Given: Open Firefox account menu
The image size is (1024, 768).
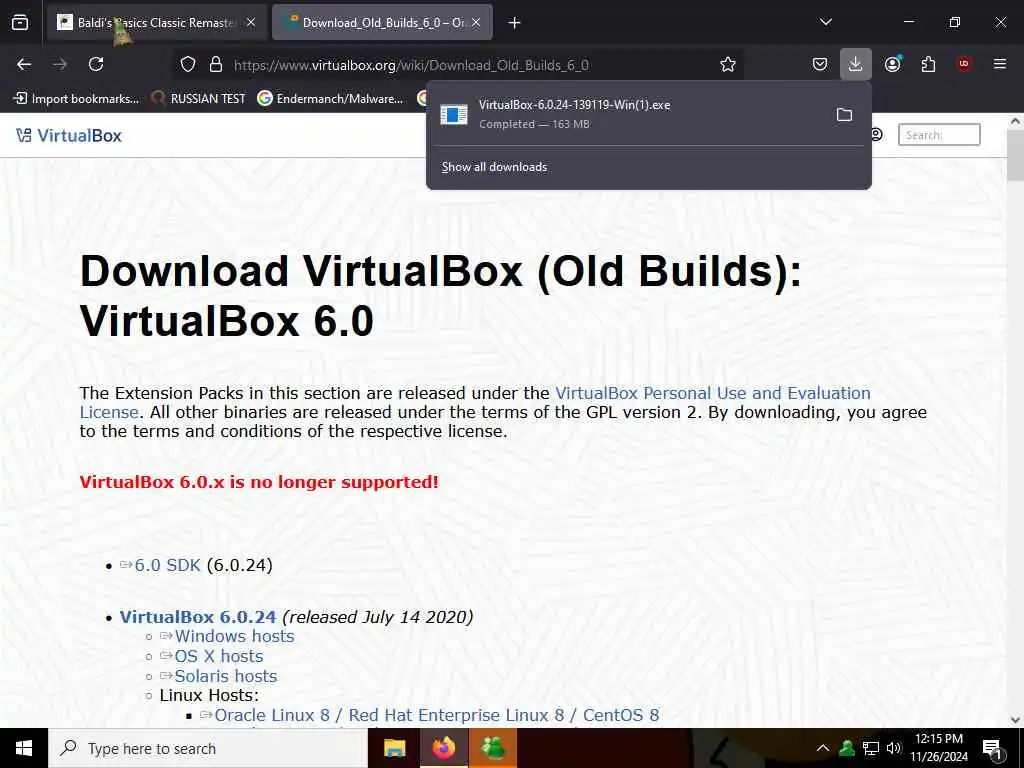Looking at the screenshot, I should click(x=892, y=64).
